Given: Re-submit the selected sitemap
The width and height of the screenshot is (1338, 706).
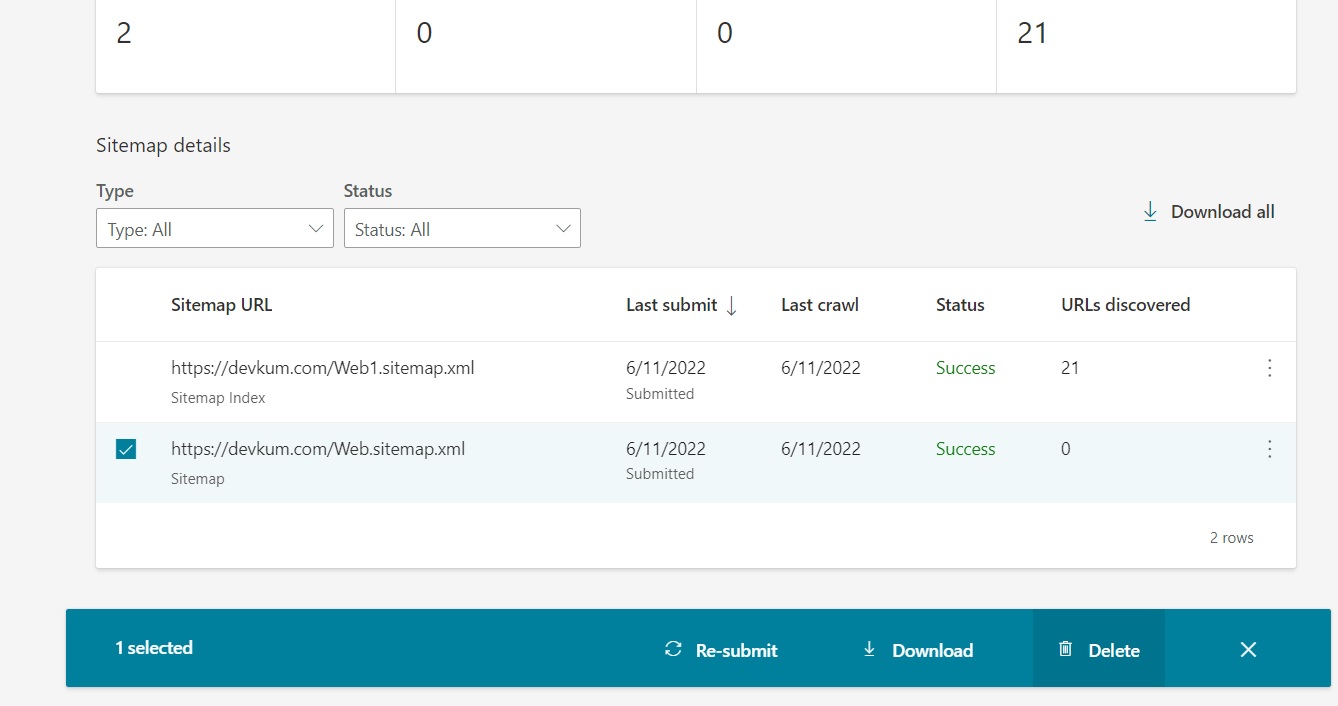Looking at the screenshot, I should tap(721, 650).
